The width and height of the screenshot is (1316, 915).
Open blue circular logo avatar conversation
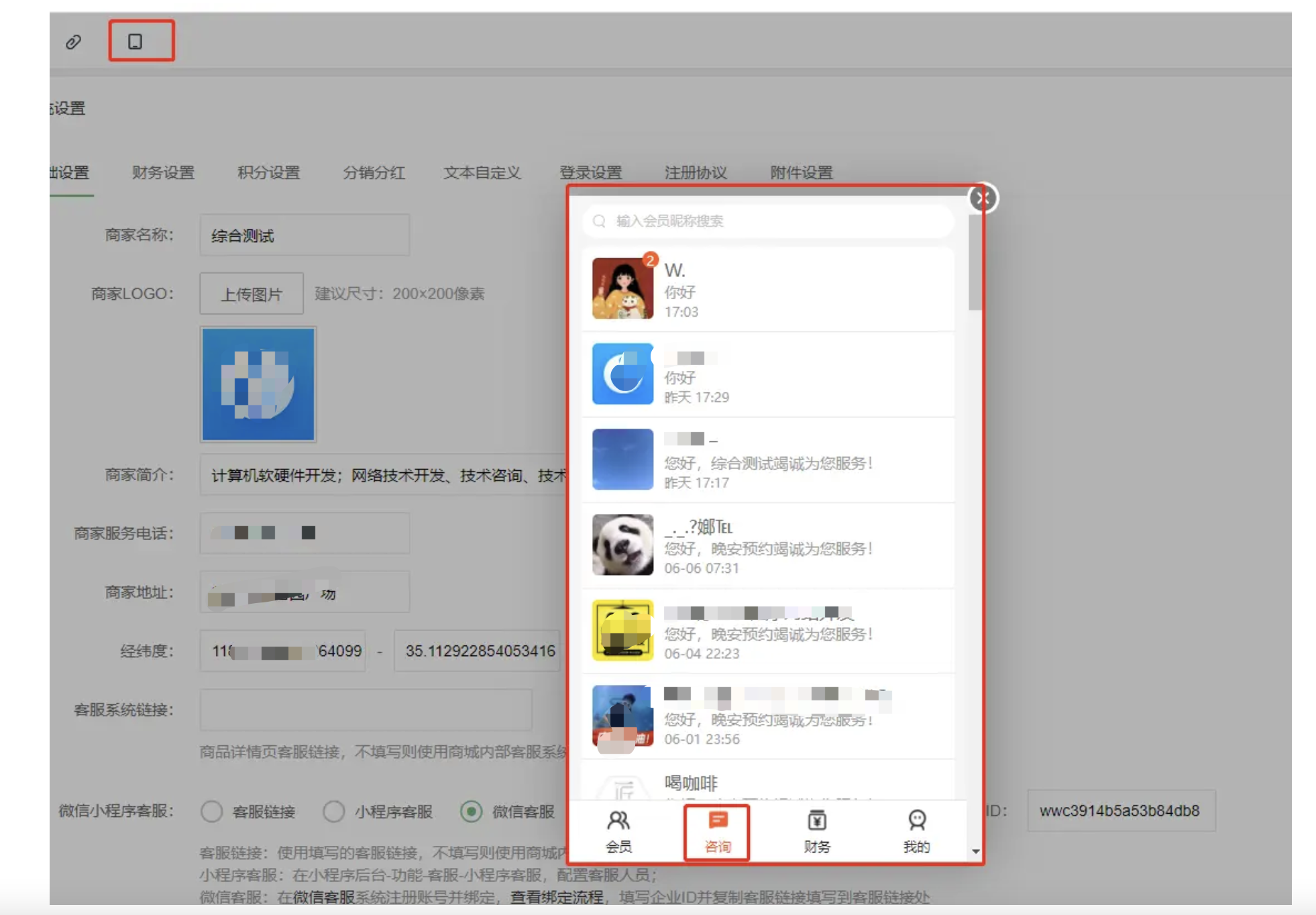tap(622, 374)
